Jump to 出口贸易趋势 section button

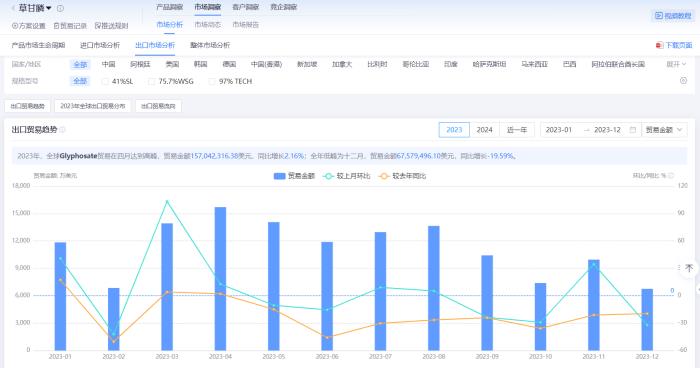tap(27, 106)
